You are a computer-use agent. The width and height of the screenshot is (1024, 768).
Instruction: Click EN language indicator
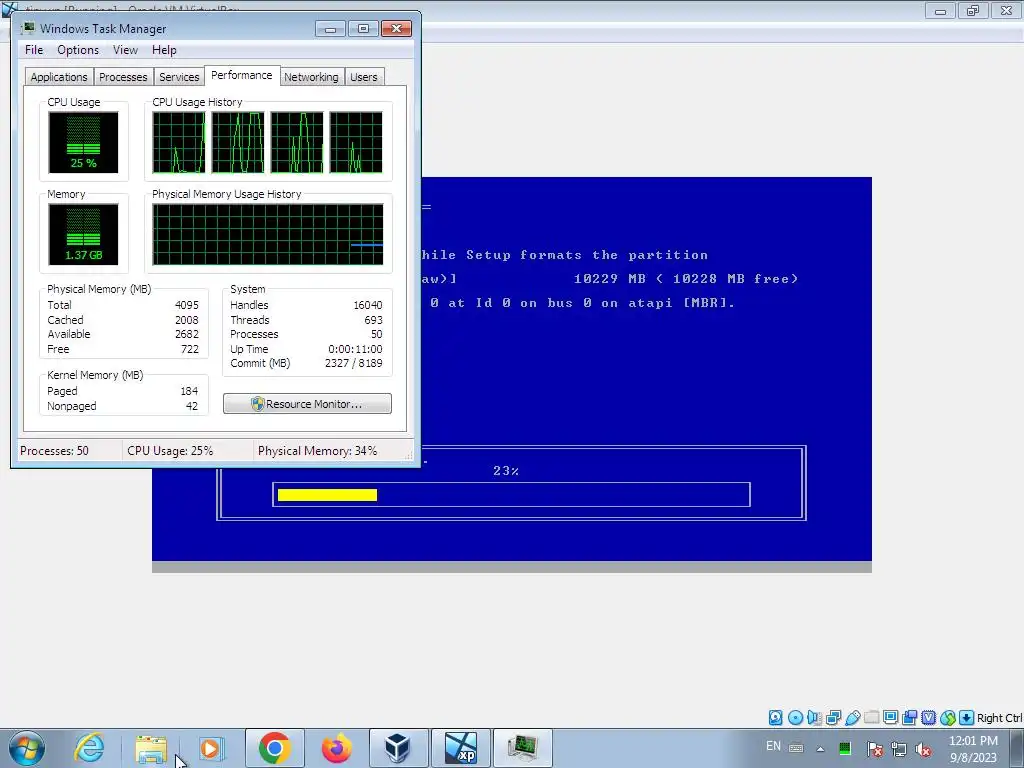pyautogui.click(x=773, y=746)
